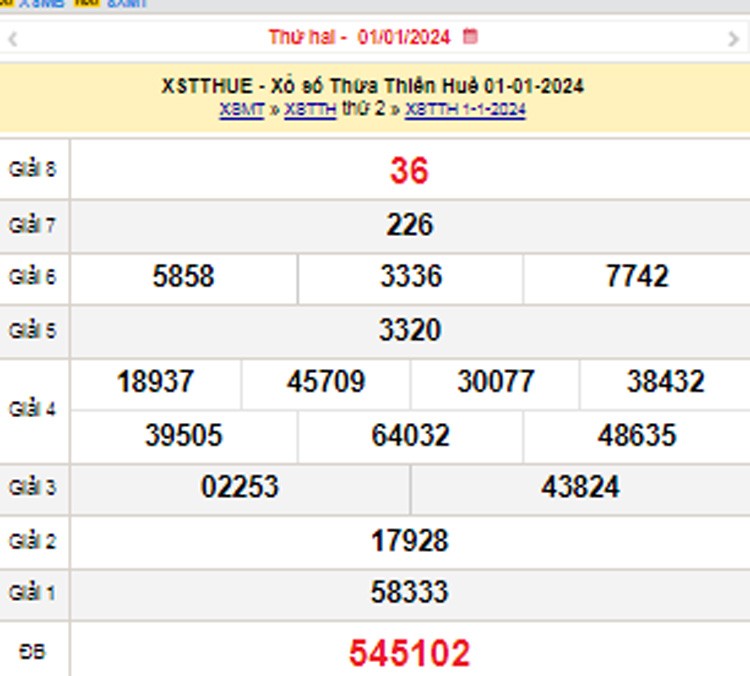Go to the next day's results arrow
The image size is (750, 676).
[734, 39]
